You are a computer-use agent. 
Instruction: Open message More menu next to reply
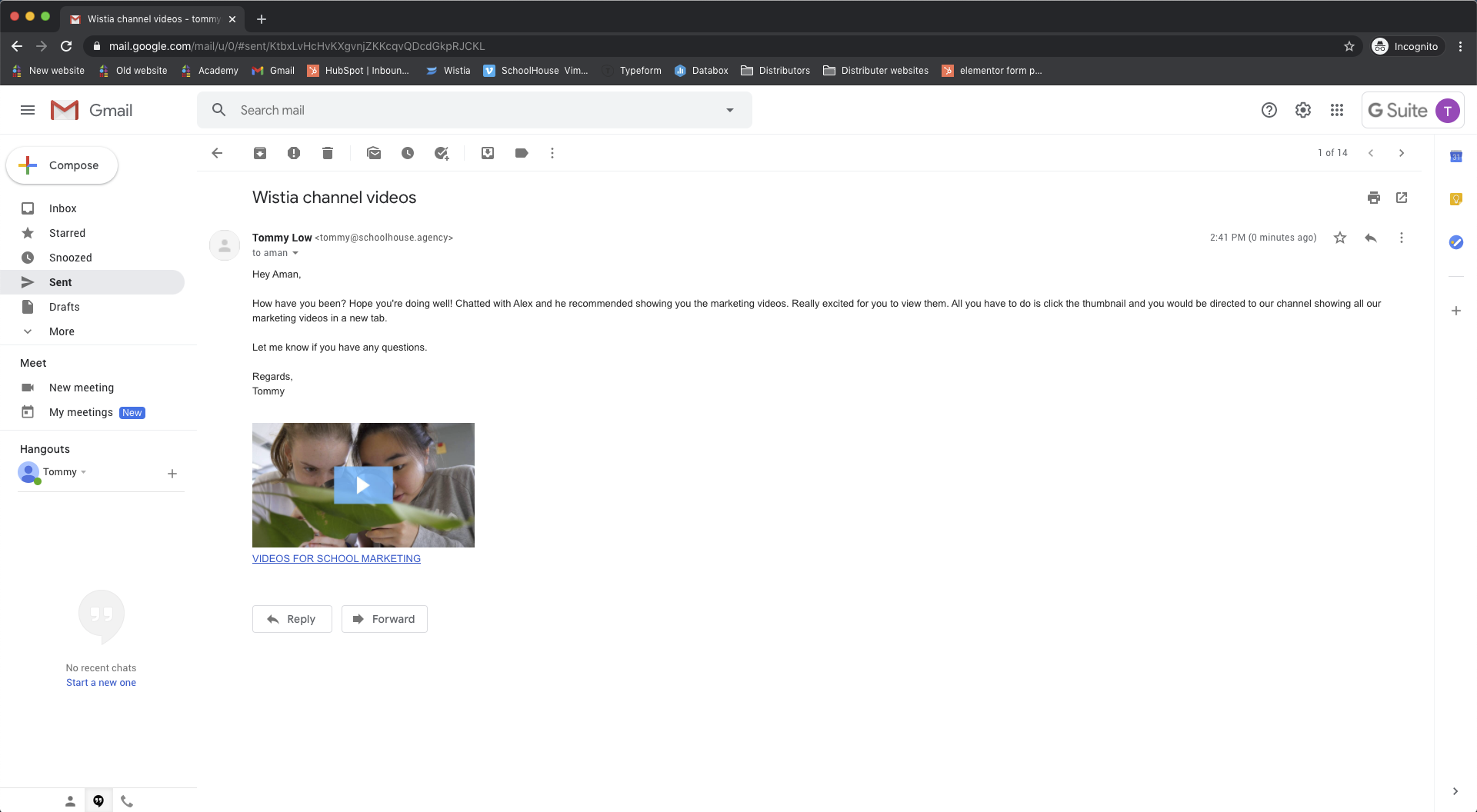pos(1402,238)
